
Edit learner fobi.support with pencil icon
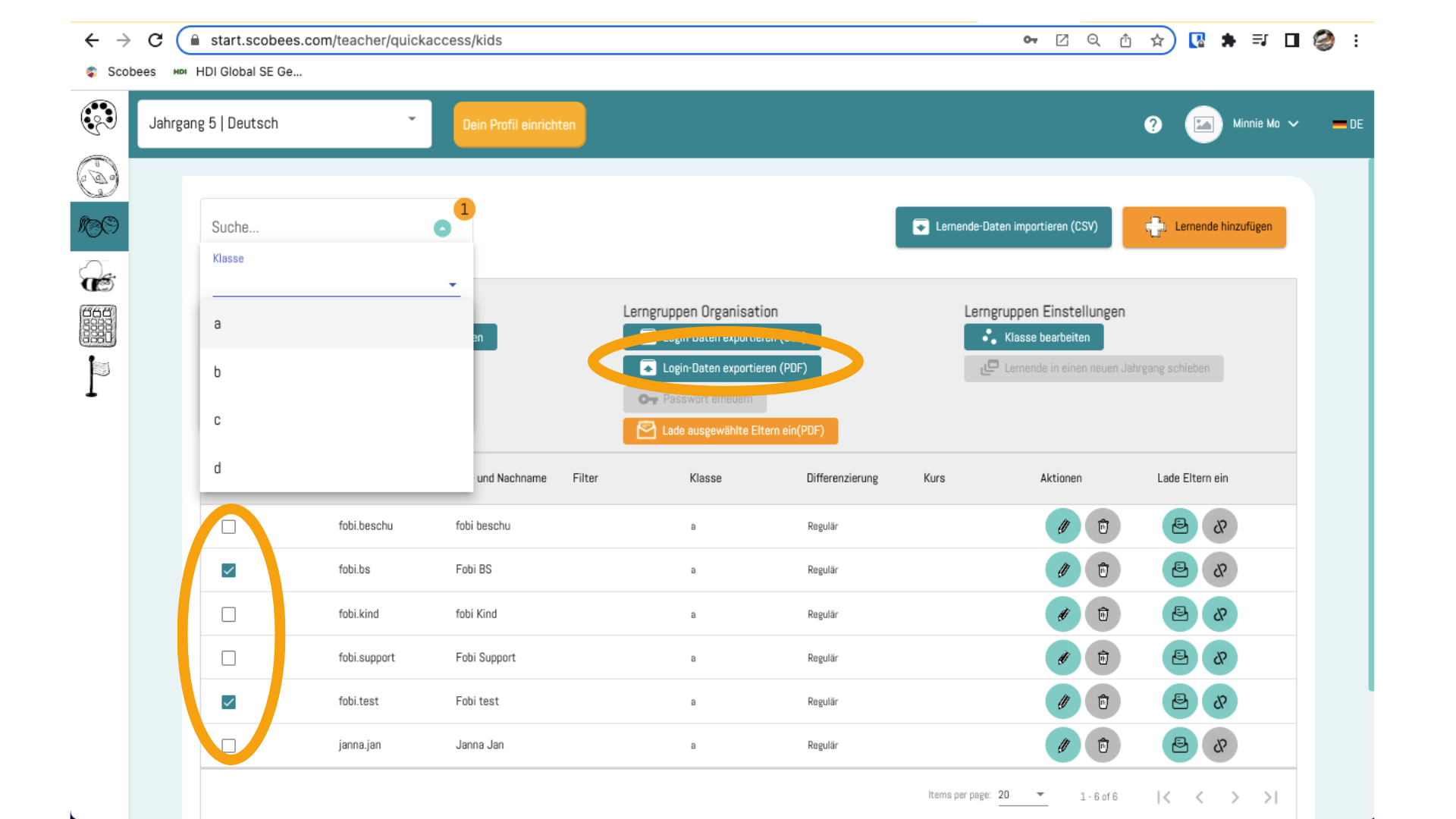tap(1063, 658)
